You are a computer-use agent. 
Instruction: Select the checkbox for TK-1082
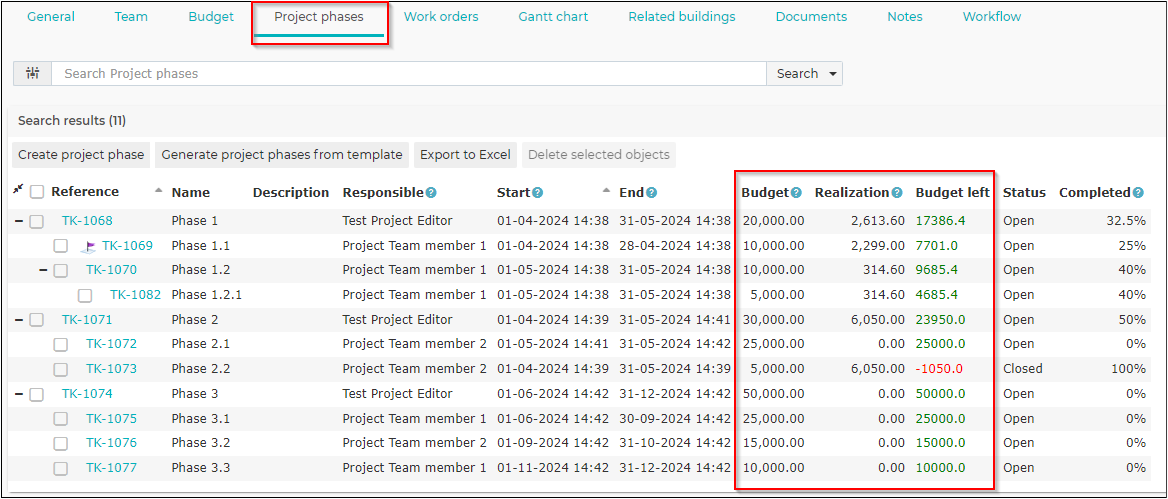[85, 296]
